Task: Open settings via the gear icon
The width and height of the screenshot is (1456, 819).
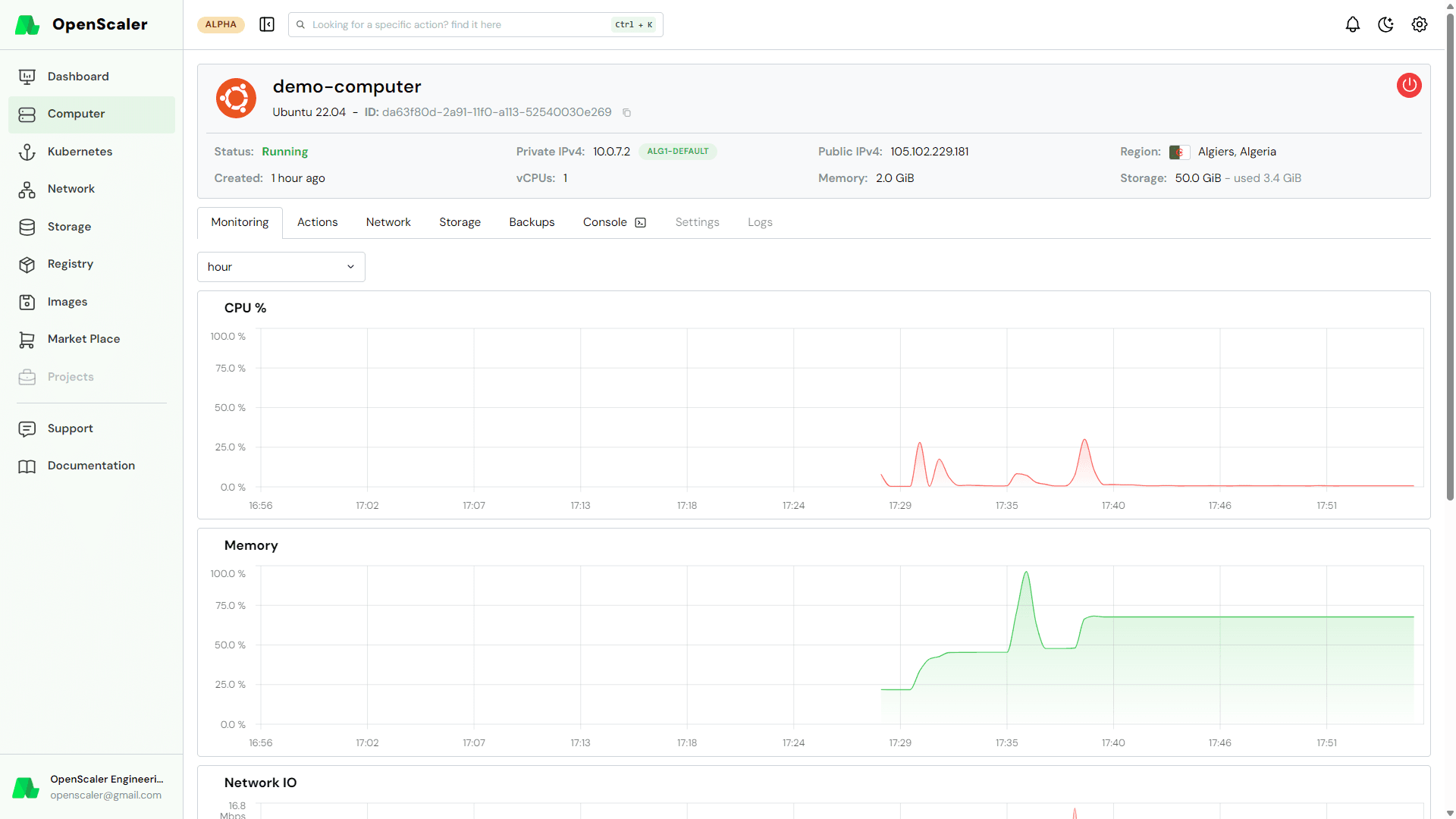Action: pyautogui.click(x=1420, y=25)
